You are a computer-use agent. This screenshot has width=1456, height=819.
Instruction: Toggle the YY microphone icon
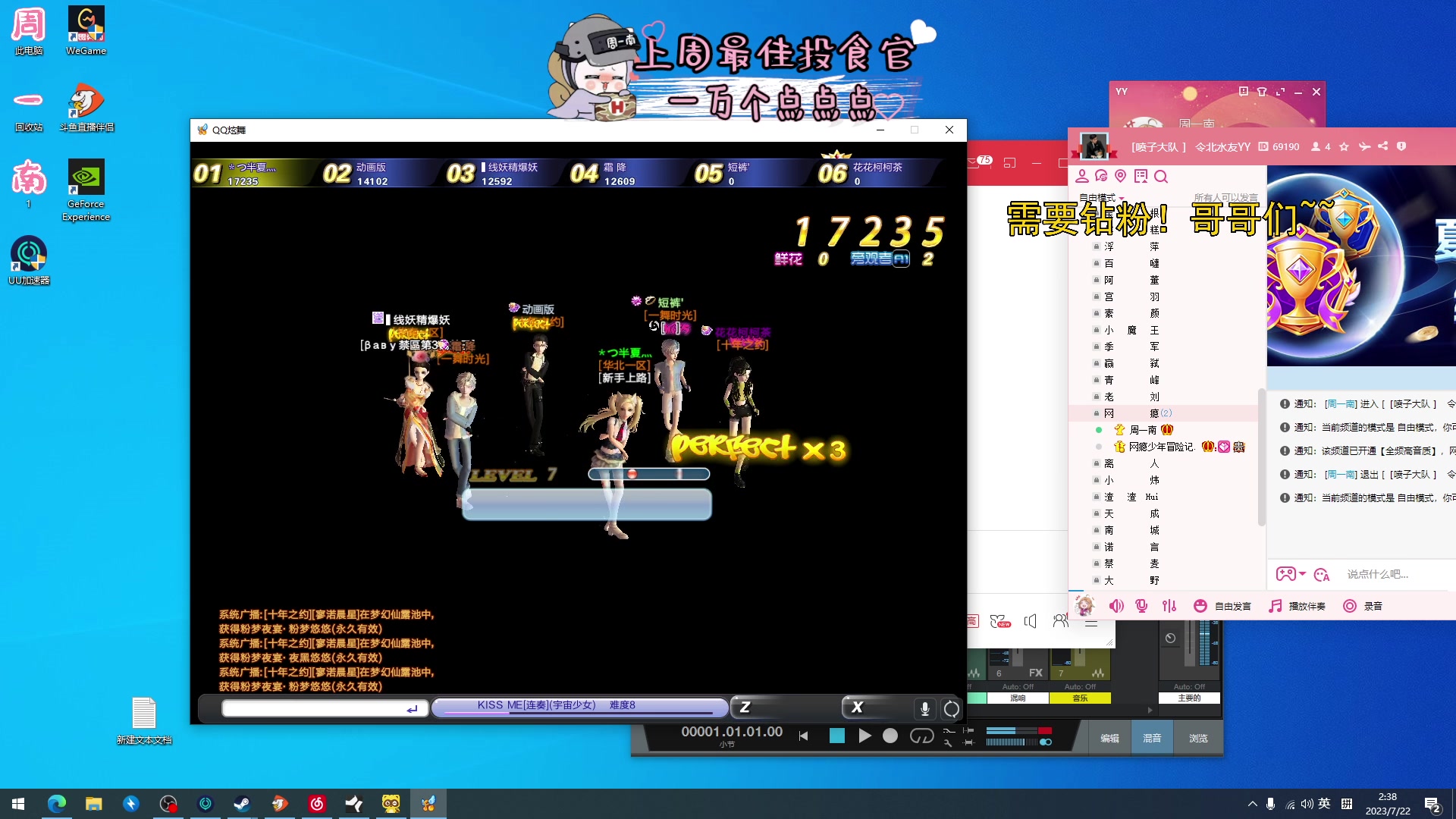click(1141, 606)
